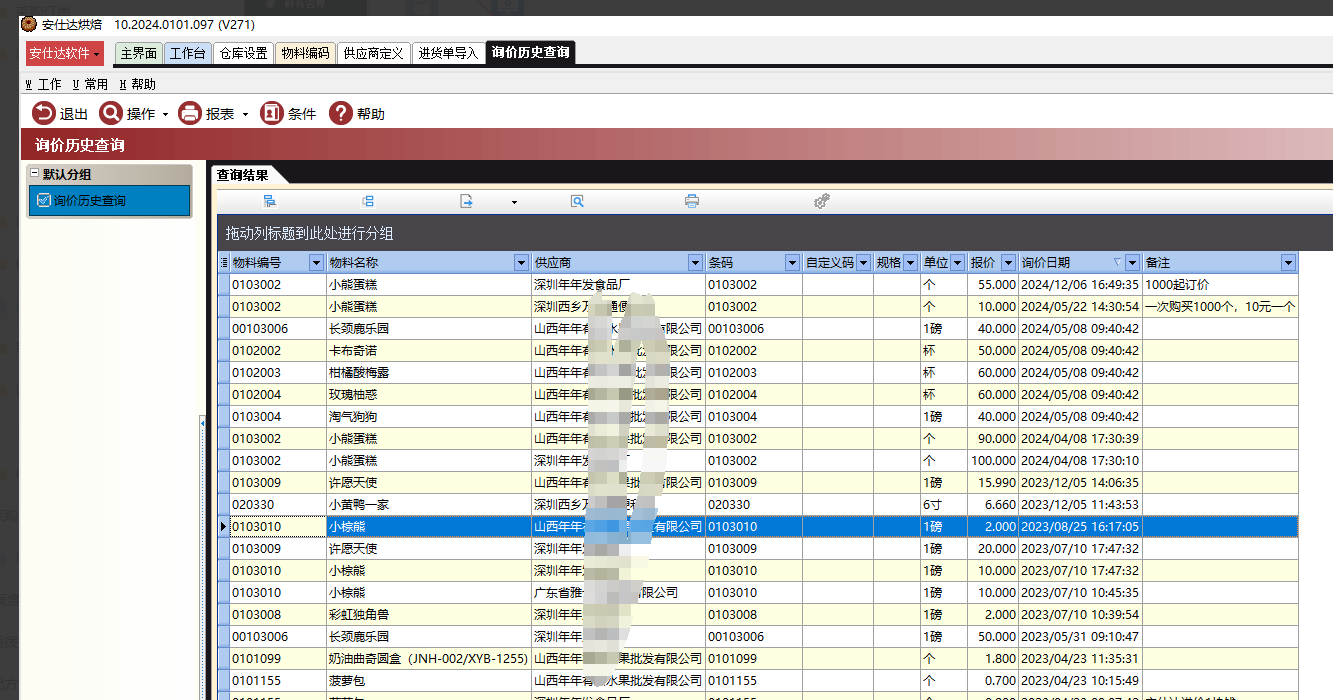Click the expand-all groups icon in results toolbar
1333x700 pixels.
click(x=270, y=201)
